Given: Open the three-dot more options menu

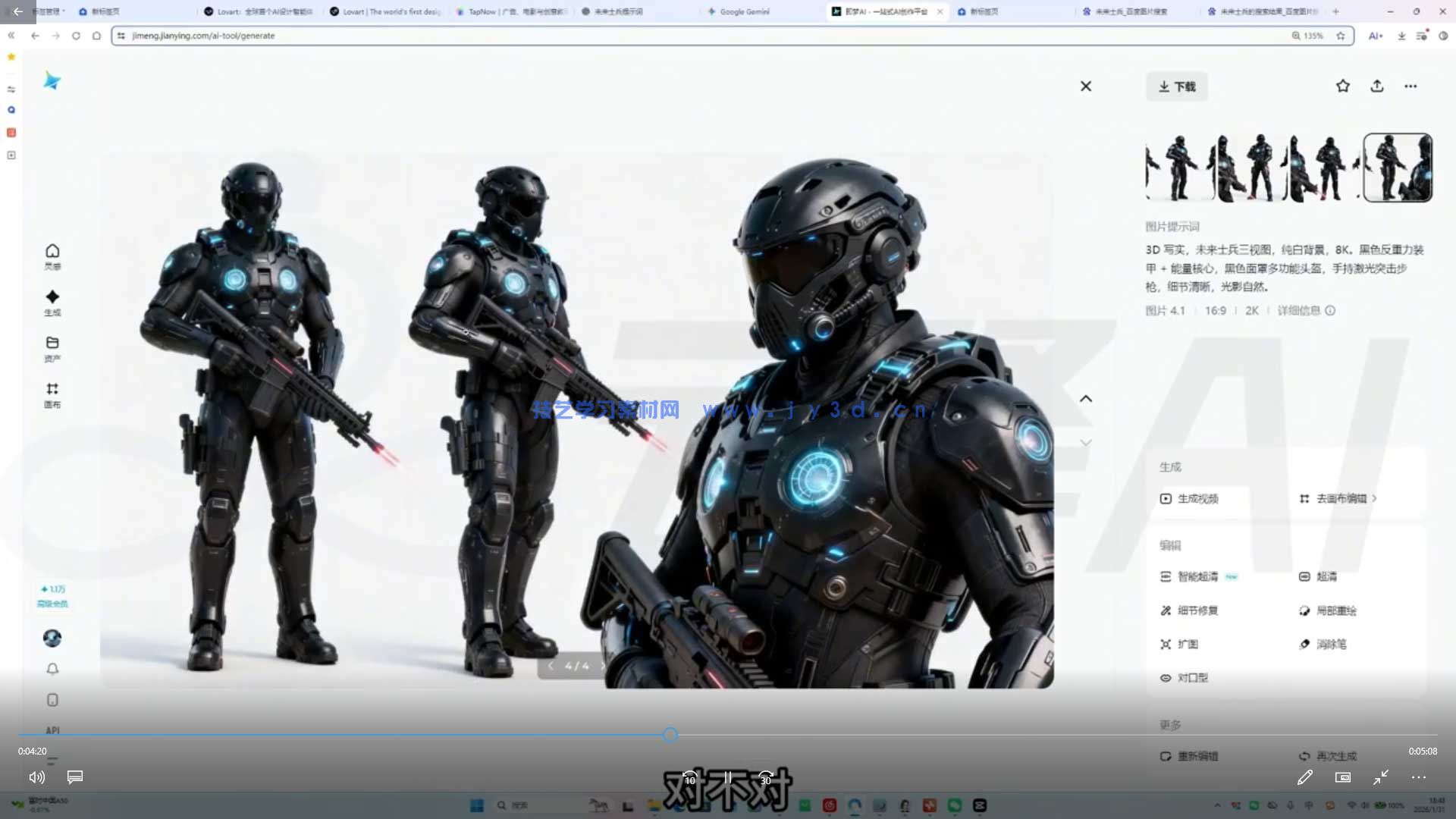Looking at the screenshot, I should (1410, 86).
